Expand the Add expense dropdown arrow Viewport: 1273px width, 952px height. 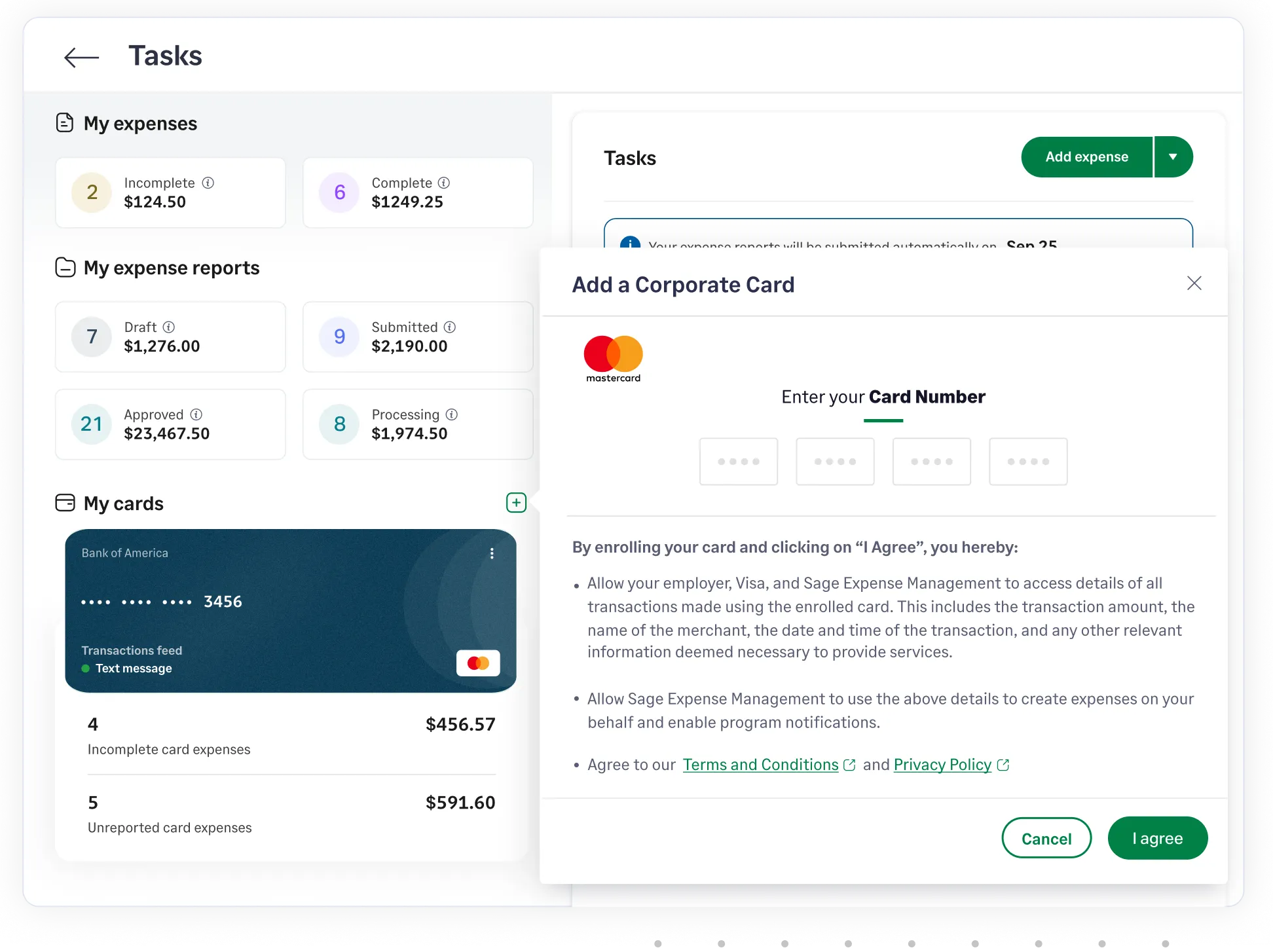tap(1174, 156)
